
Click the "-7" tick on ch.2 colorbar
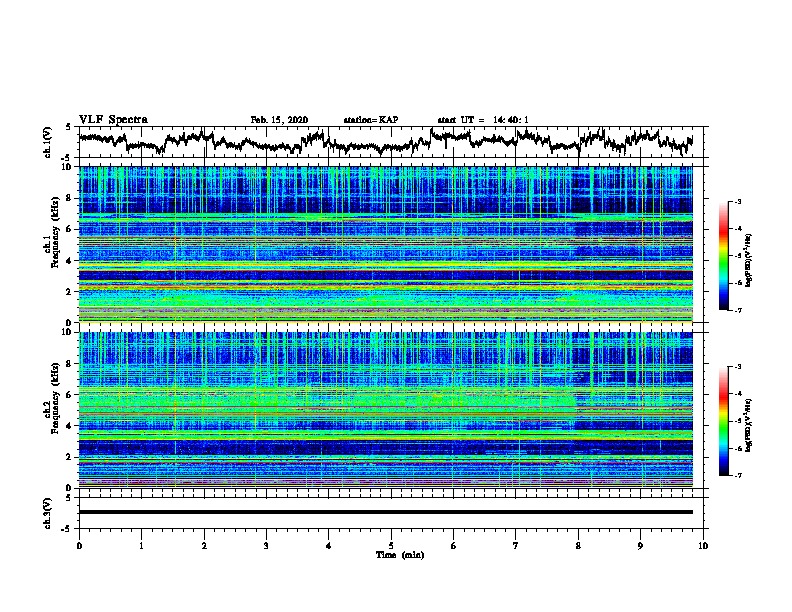[x=737, y=475]
